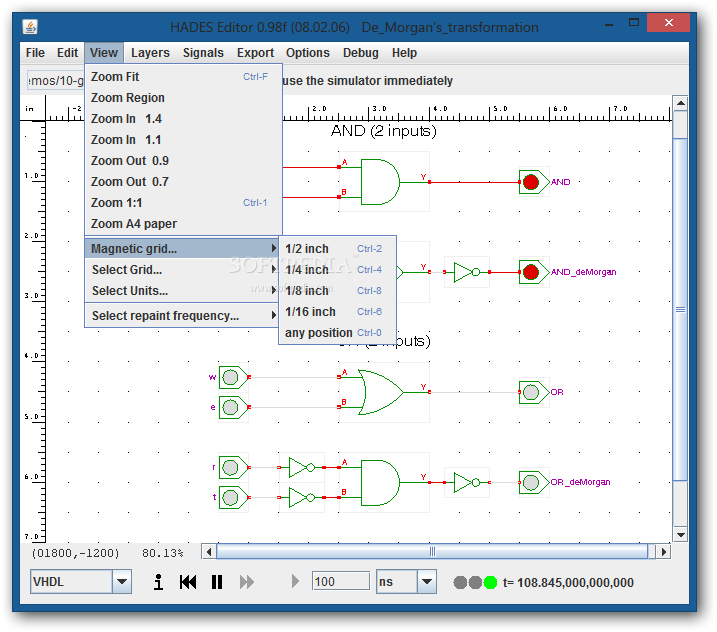
Task: Click the green simulator status light
Action: click(x=490, y=582)
